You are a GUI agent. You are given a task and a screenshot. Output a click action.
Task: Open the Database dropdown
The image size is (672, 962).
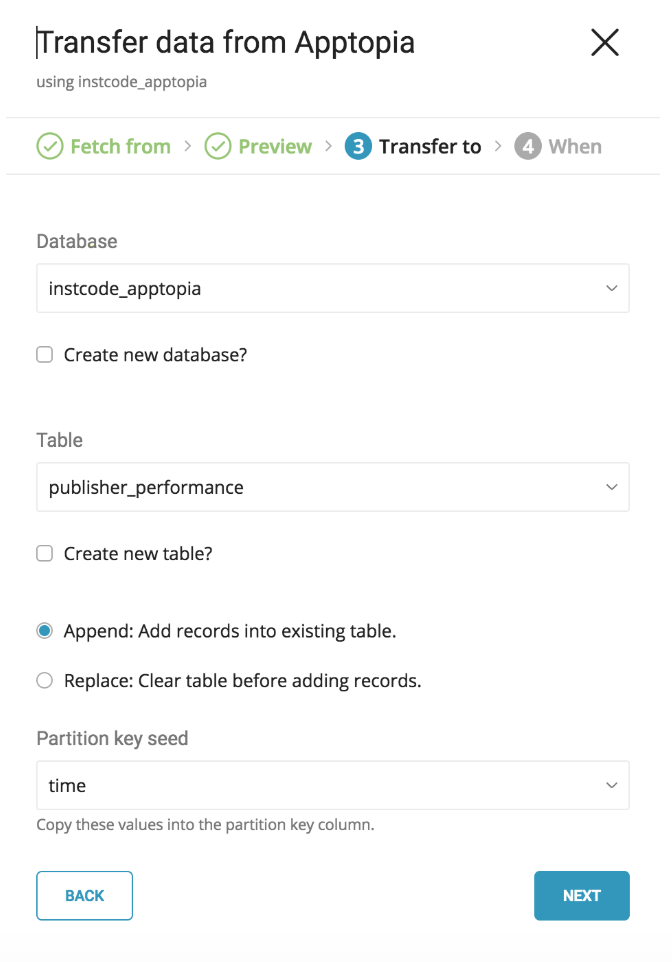(x=332, y=289)
